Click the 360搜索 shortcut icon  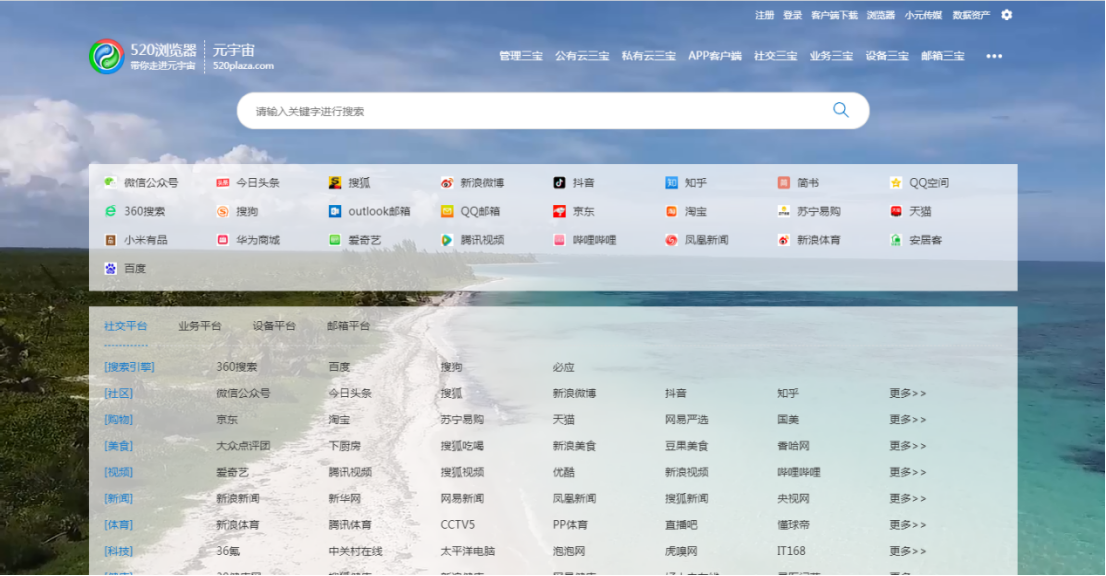[111, 211]
